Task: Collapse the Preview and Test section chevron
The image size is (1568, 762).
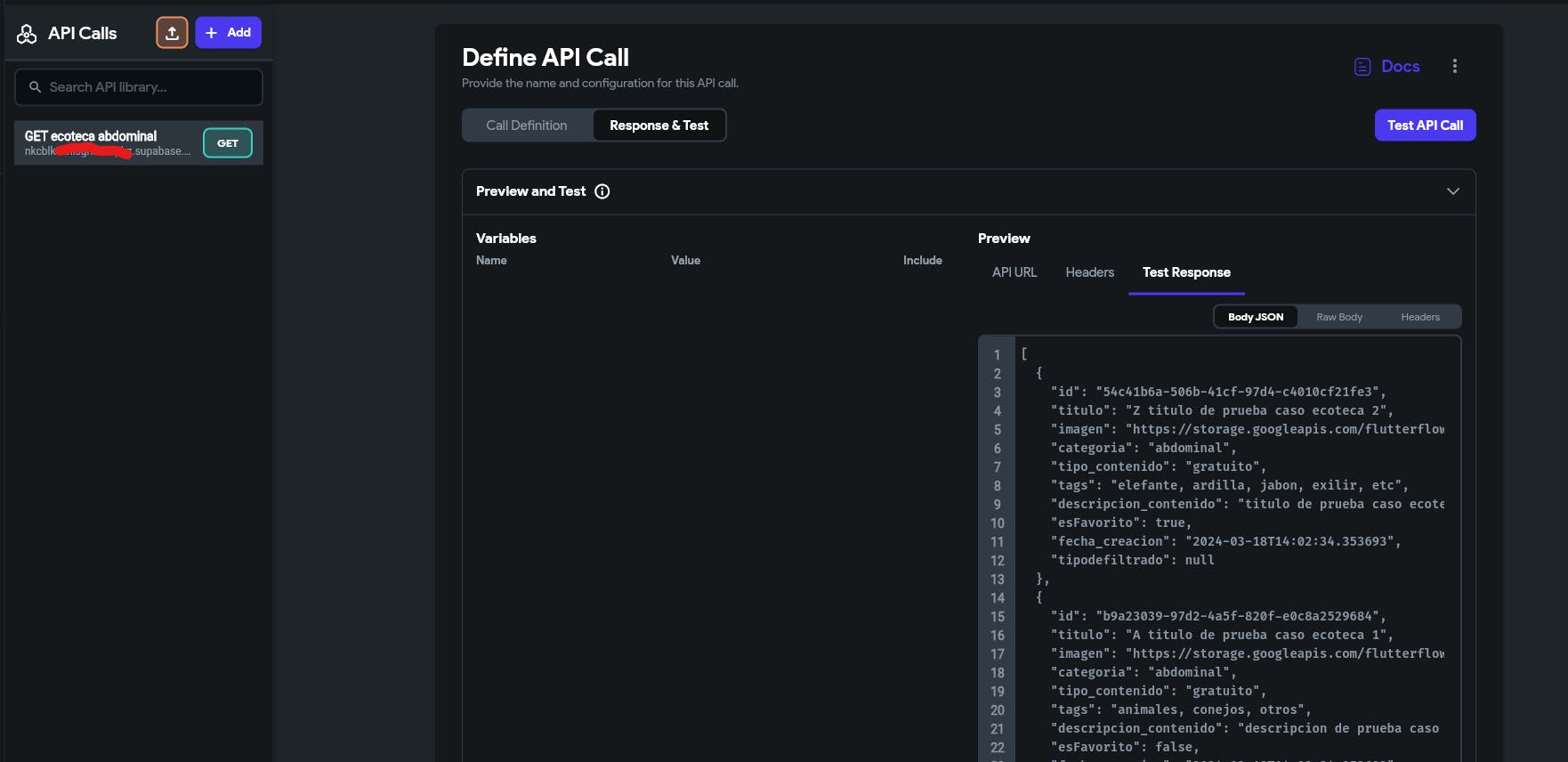Action: 1452,191
